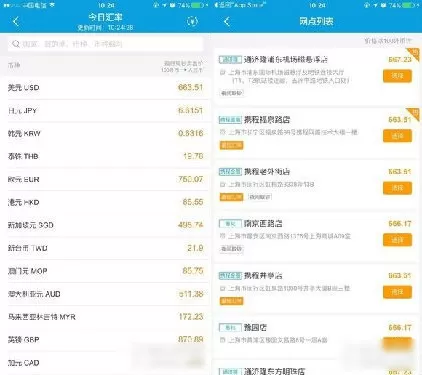Tap the magnifier icon in search box
This screenshot has height=375, width=422.
pos(16,44)
